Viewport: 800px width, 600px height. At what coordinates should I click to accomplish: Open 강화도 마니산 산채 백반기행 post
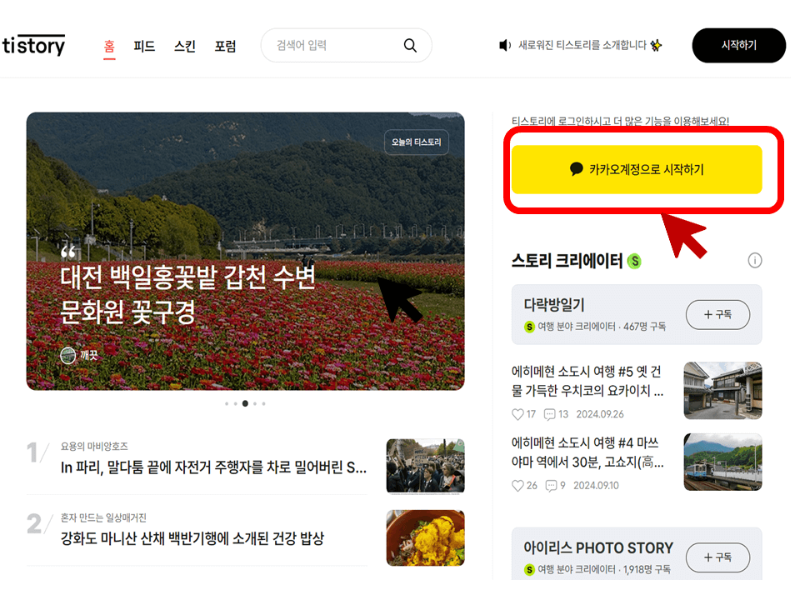pyautogui.click(x=192, y=538)
